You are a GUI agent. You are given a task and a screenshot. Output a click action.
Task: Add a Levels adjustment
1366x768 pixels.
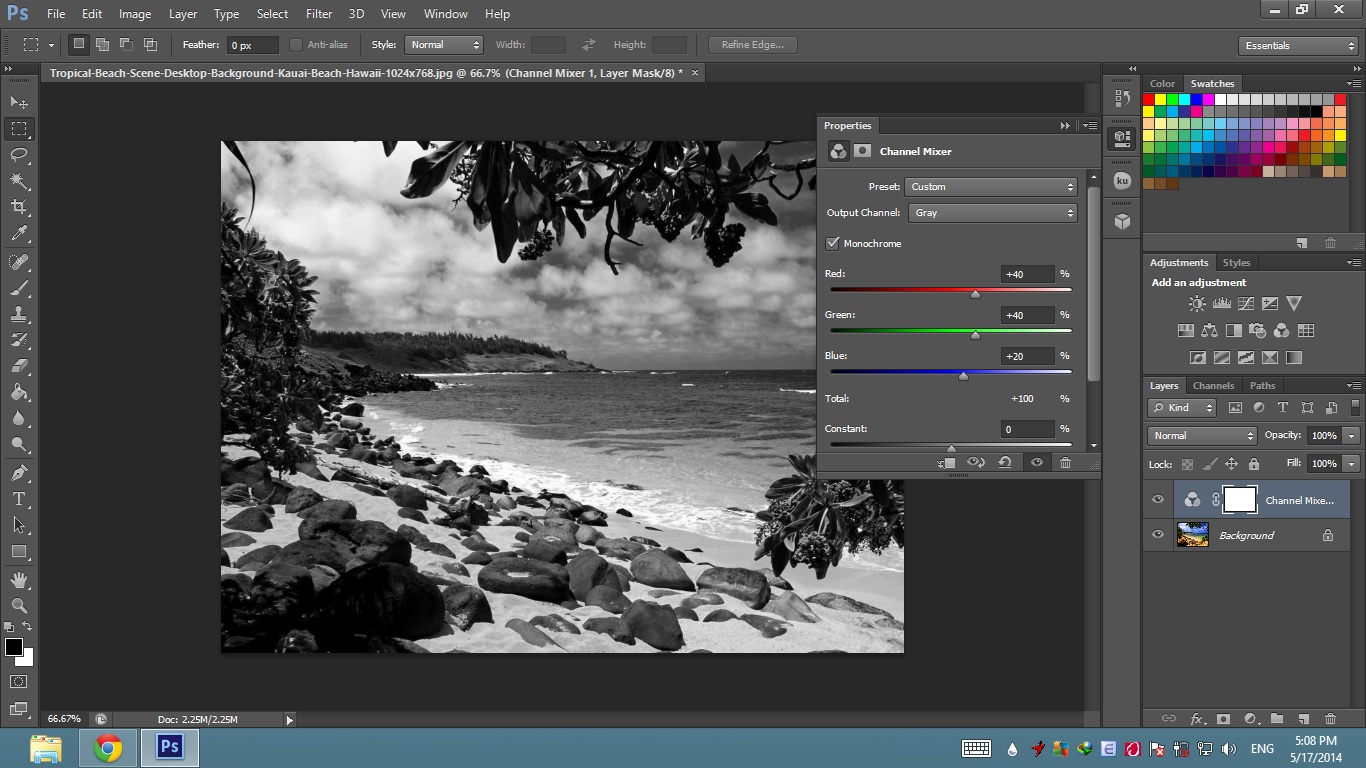1221,303
